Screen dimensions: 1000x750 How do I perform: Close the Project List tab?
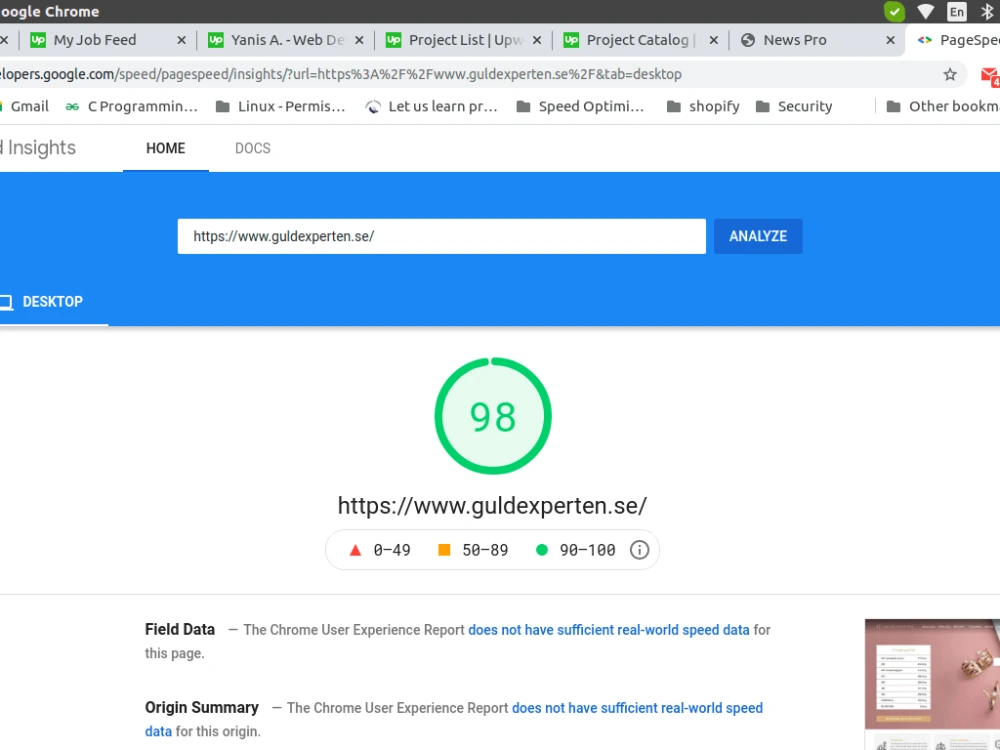coord(537,40)
